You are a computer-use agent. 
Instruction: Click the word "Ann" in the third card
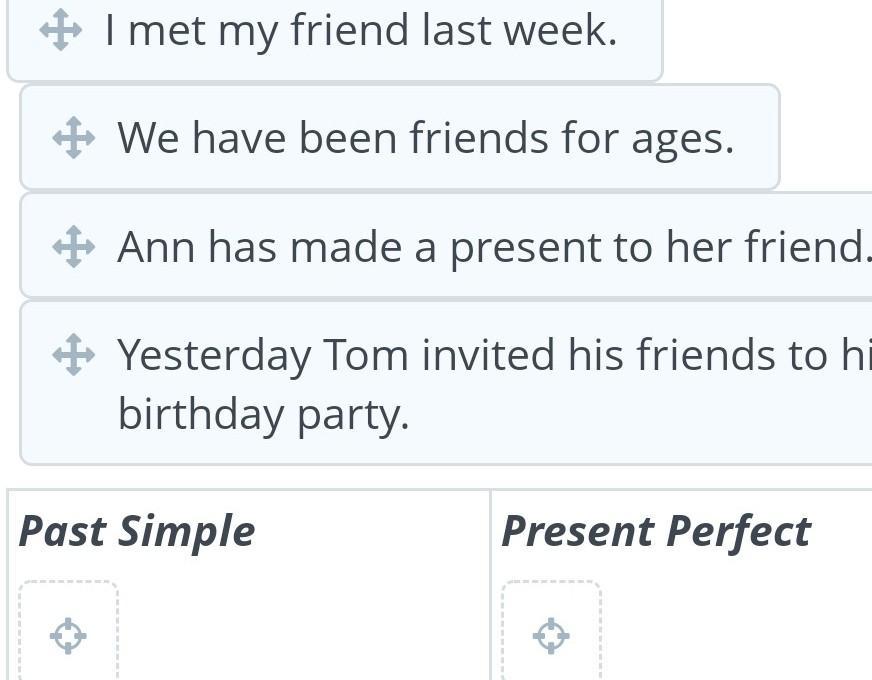tap(155, 246)
